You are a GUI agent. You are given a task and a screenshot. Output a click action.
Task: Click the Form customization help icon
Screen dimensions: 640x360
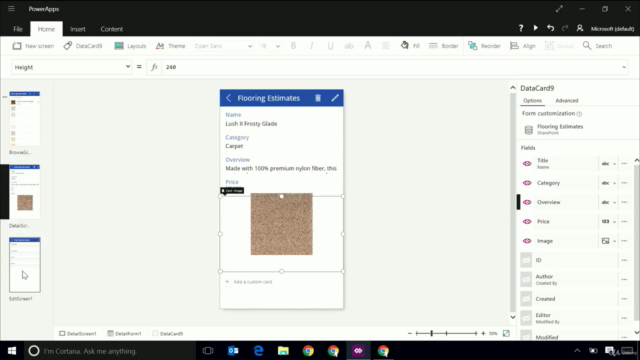(579, 114)
